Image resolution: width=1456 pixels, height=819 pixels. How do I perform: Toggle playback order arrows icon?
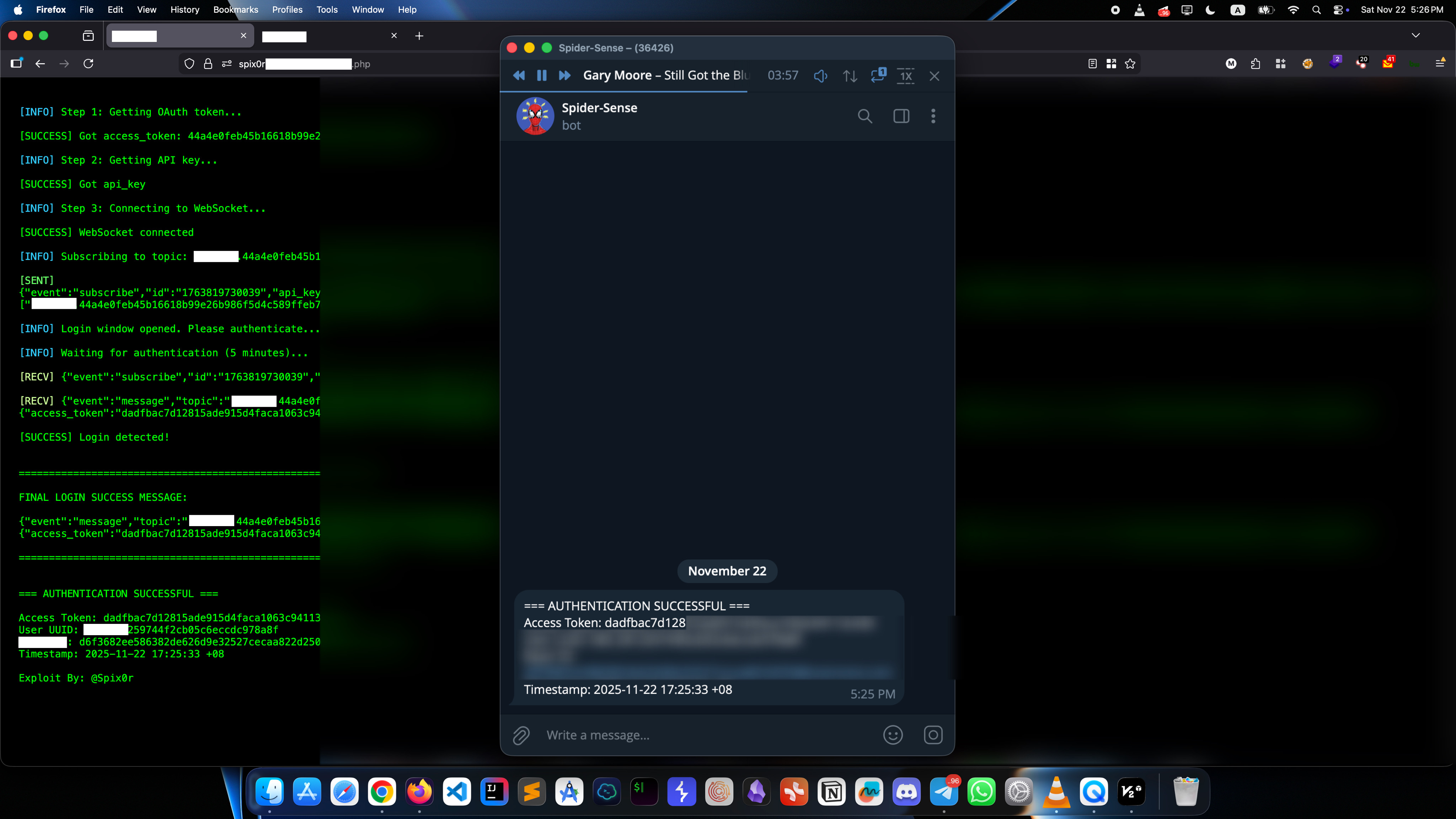coord(850,76)
